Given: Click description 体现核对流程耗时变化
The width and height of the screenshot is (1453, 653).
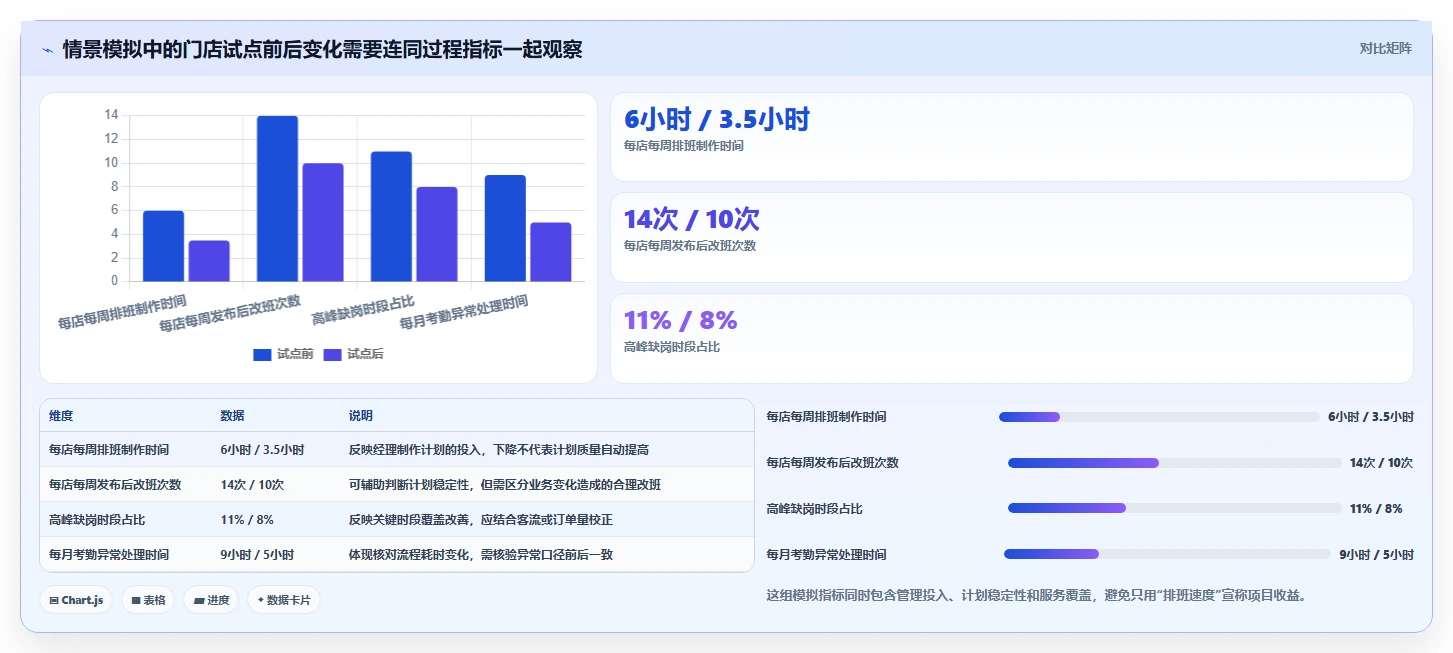Looking at the screenshot, I should (x=481, y=554).
